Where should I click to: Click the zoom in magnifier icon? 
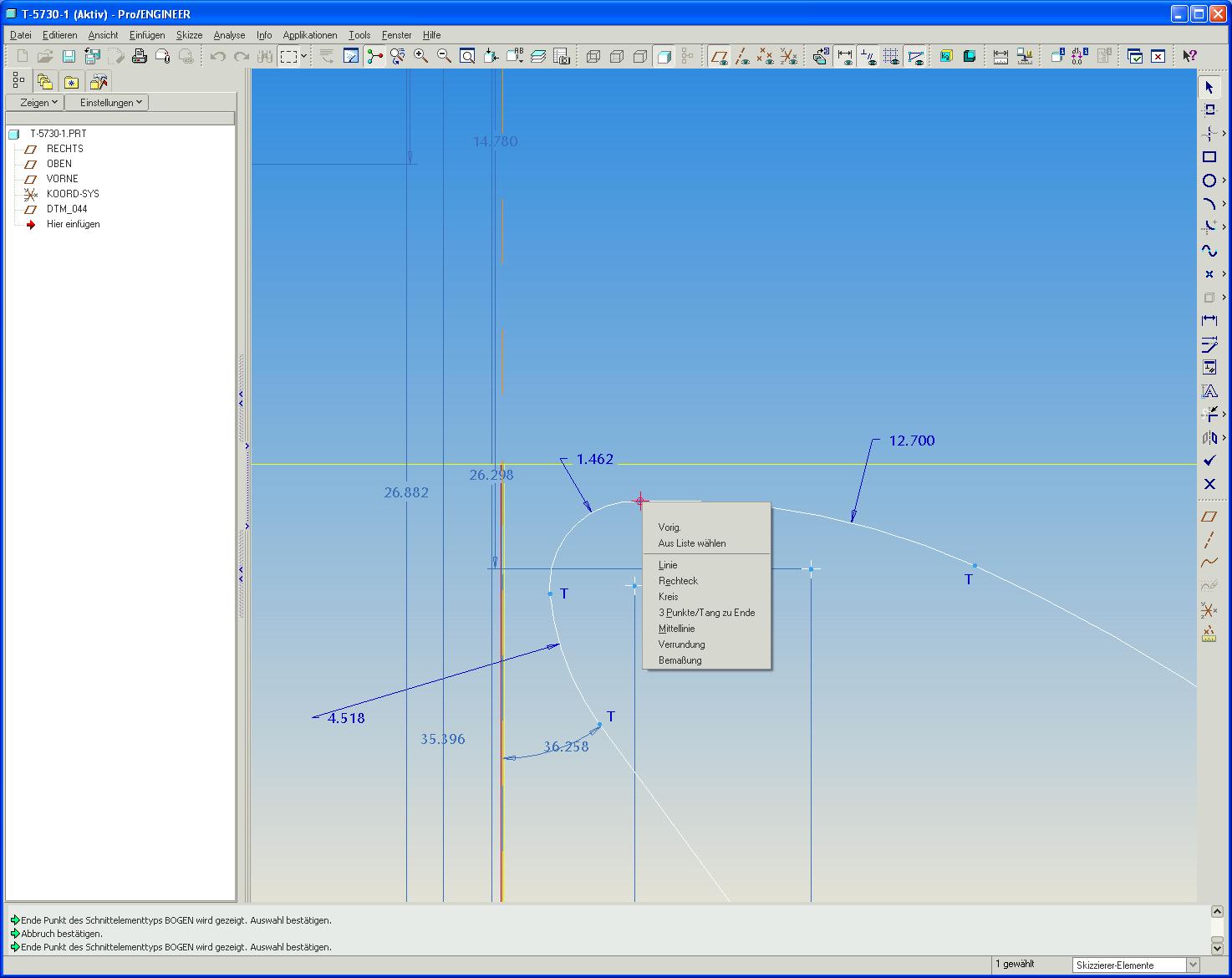pos(421,56)
